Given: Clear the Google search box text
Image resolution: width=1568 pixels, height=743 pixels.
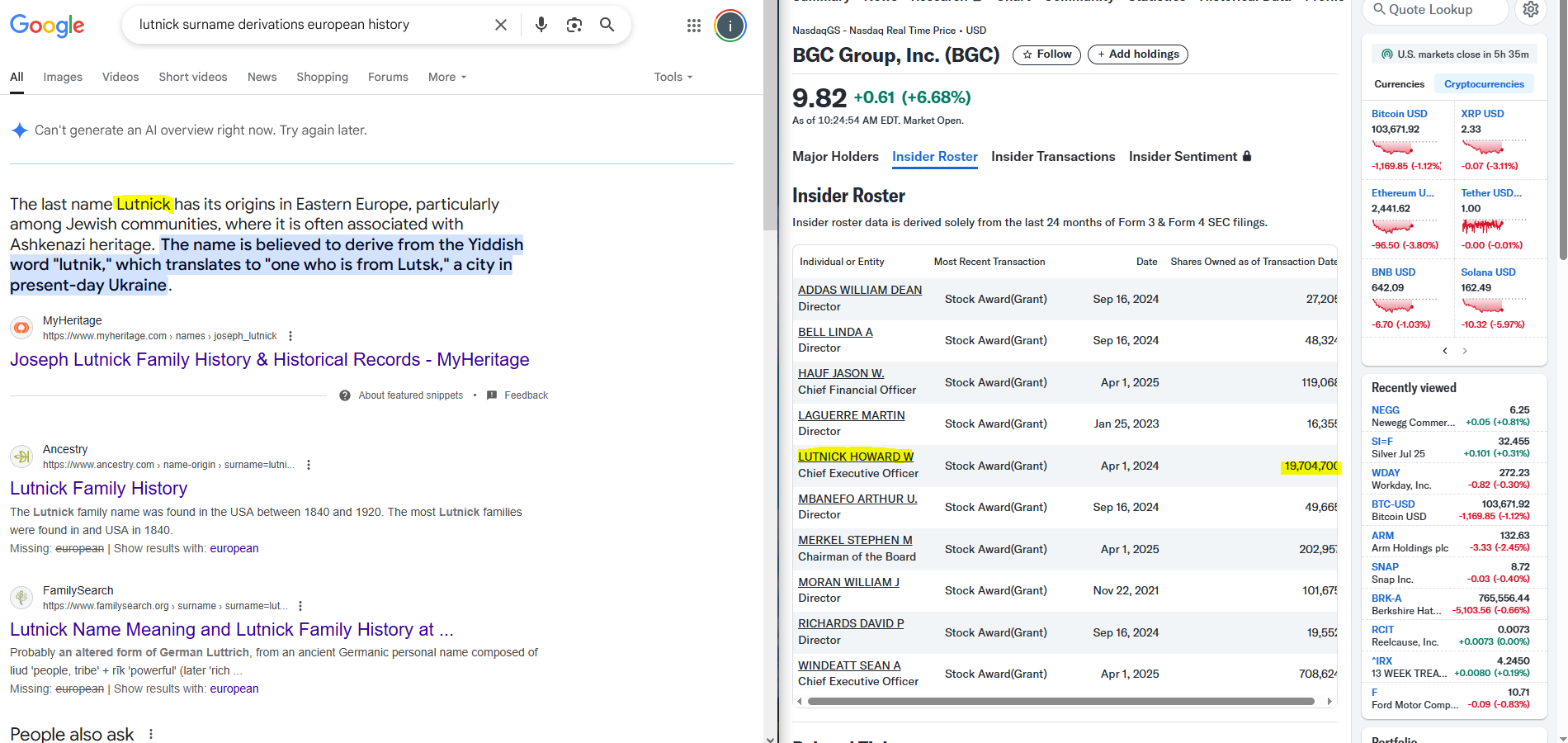Looking at the screenshot, I should (500, 25).
